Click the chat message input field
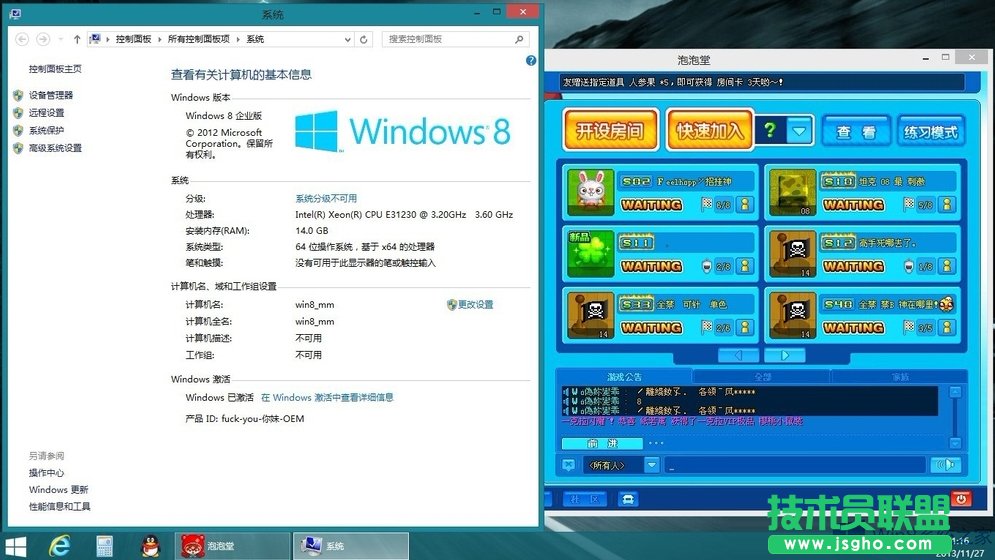Image resolution: width=995 pixels, height=560 pixels. coord(795,465)
